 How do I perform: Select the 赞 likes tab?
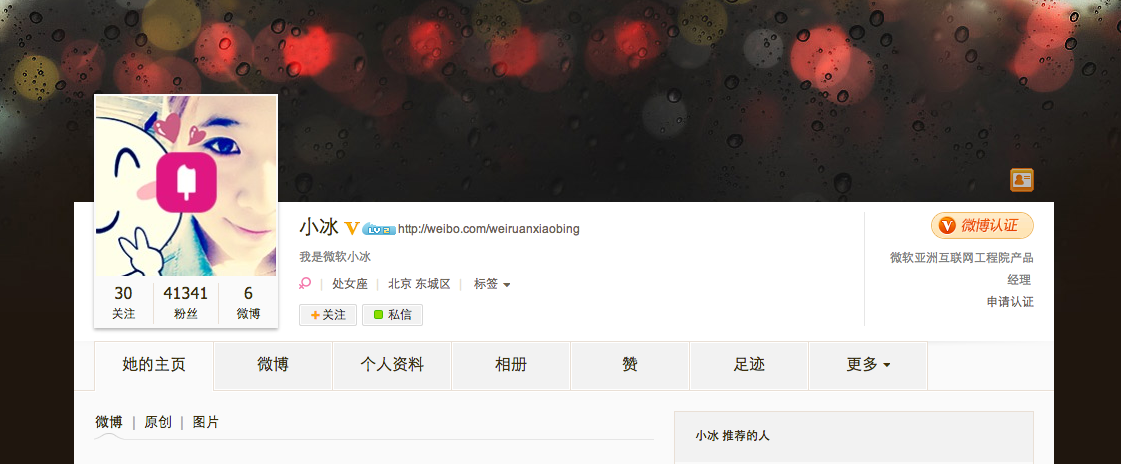630,365
